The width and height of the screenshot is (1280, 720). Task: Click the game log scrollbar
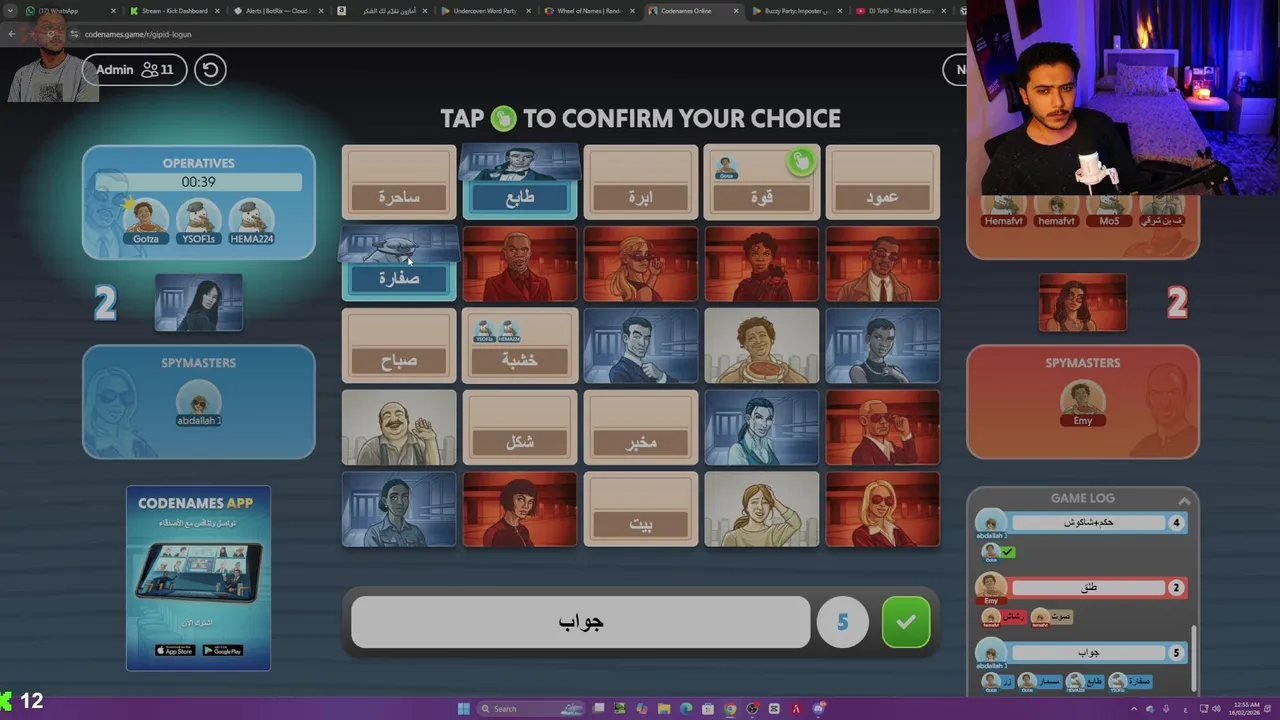[1193, 658]
